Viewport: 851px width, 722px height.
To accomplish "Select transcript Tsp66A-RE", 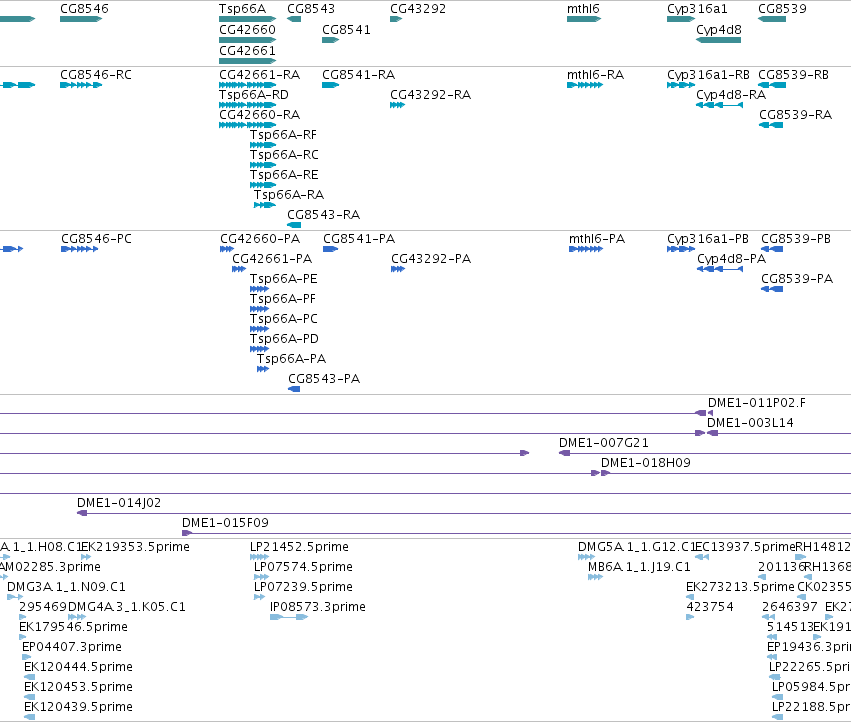I will coord(263,185).
